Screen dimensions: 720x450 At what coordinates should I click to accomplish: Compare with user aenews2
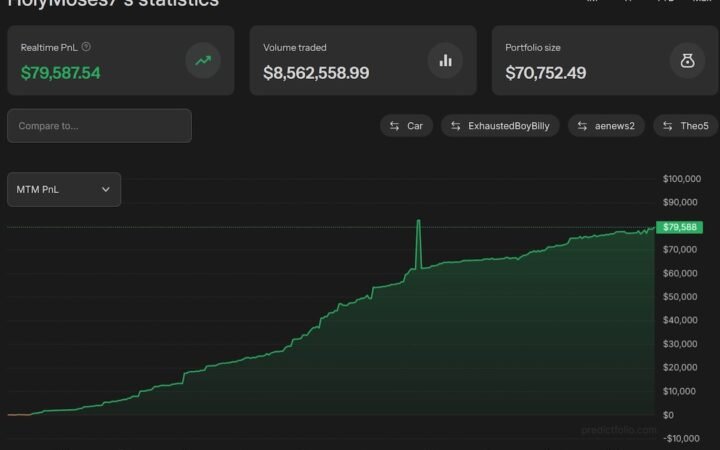[607, 126]
